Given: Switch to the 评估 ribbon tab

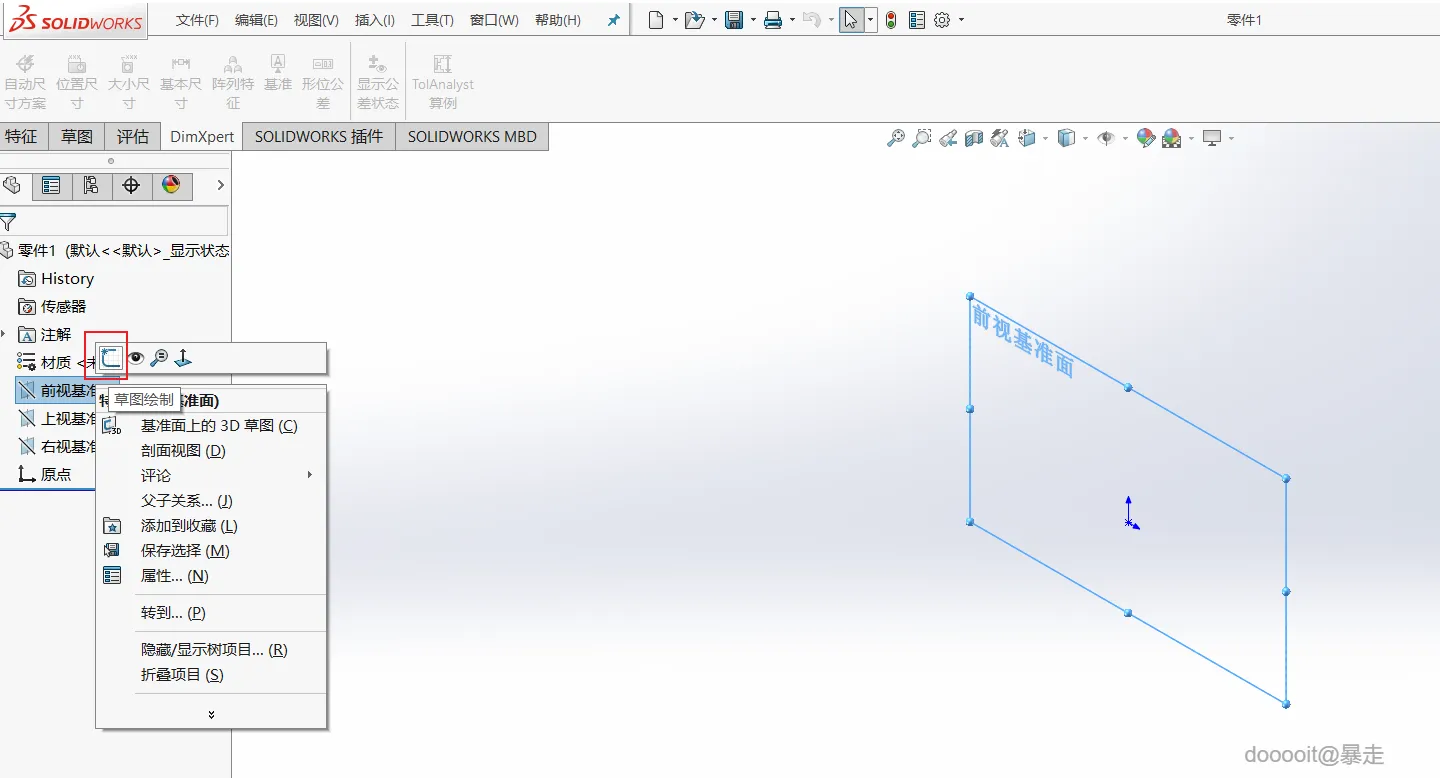Looking at the screenshot, I should click(133, 137).
